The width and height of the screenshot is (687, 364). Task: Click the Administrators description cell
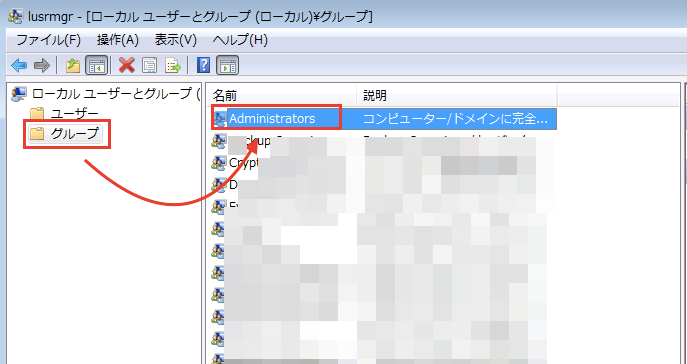click(457, 119)
